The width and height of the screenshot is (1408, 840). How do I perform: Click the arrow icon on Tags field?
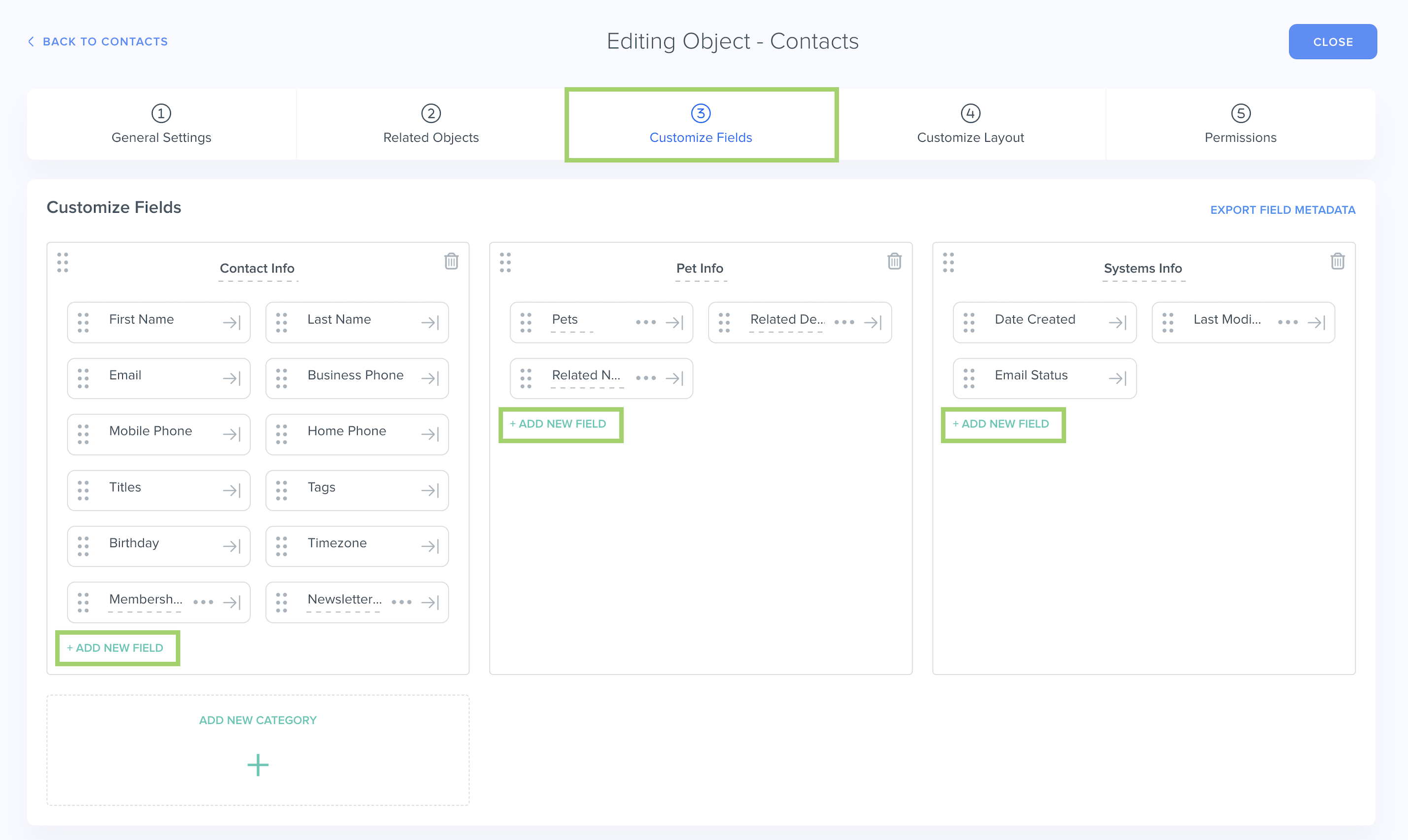pyautogui.click(x=430, y=490)
